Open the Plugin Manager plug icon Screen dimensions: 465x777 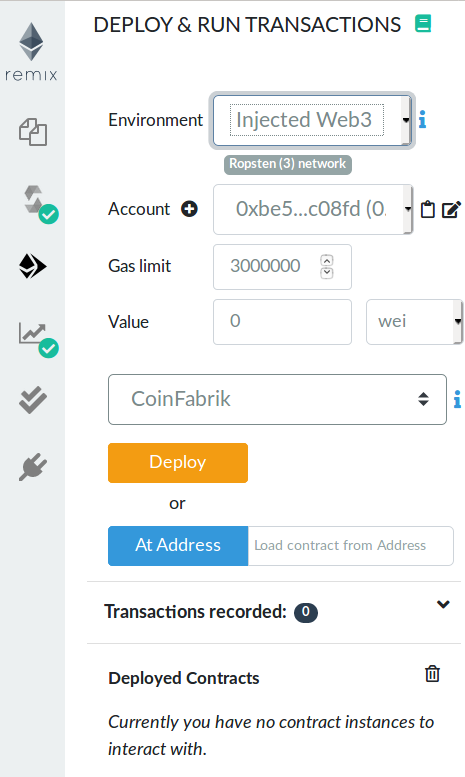(33, 467)
